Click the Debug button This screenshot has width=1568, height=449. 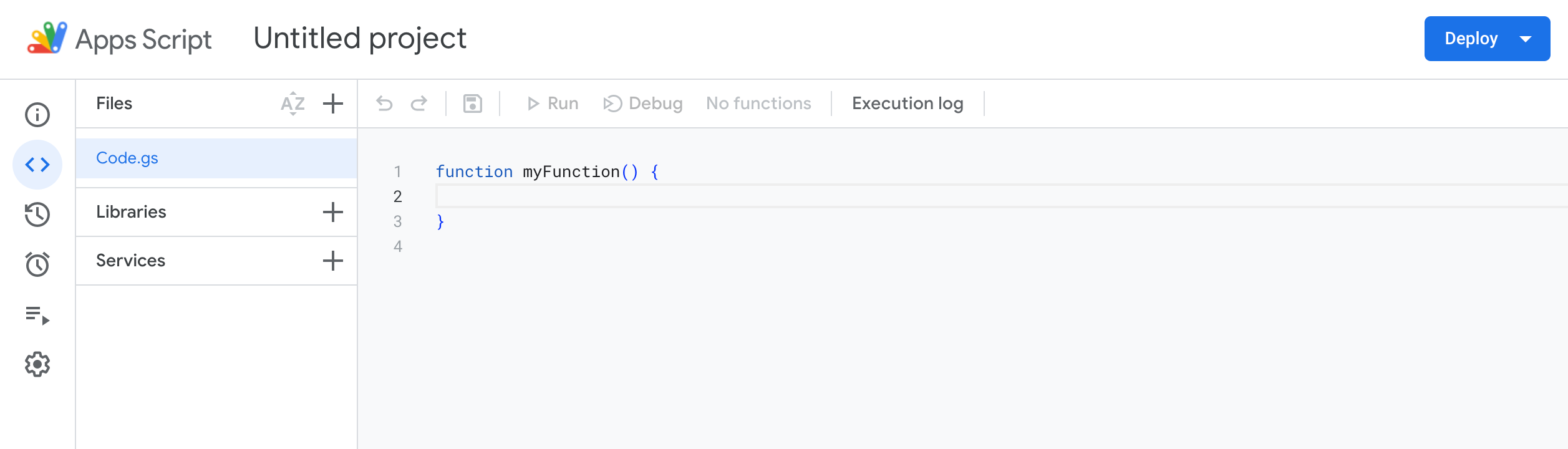643,104
